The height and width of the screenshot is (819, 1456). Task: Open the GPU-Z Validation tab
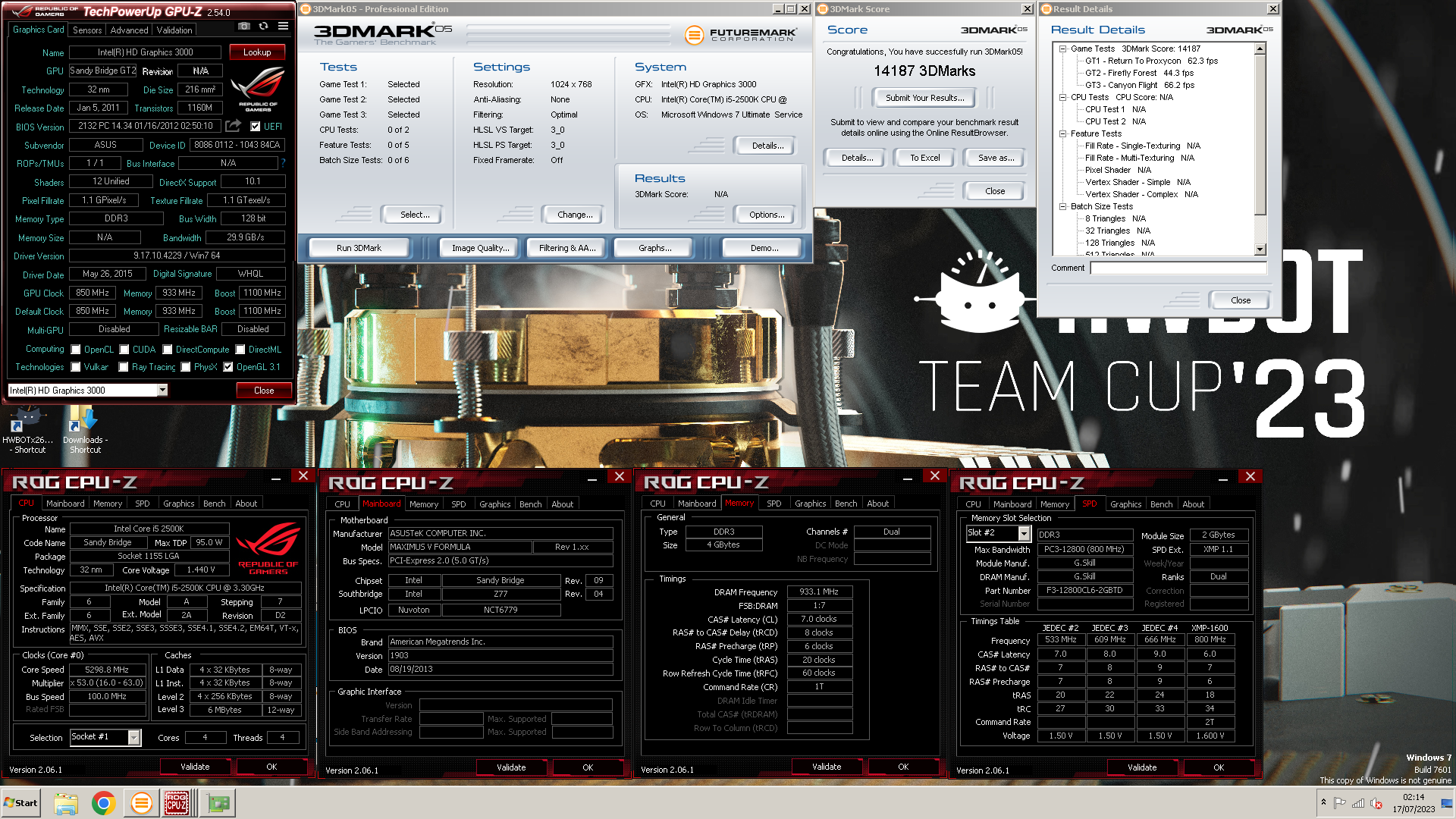pyautogui.click(x=174, y=30)
